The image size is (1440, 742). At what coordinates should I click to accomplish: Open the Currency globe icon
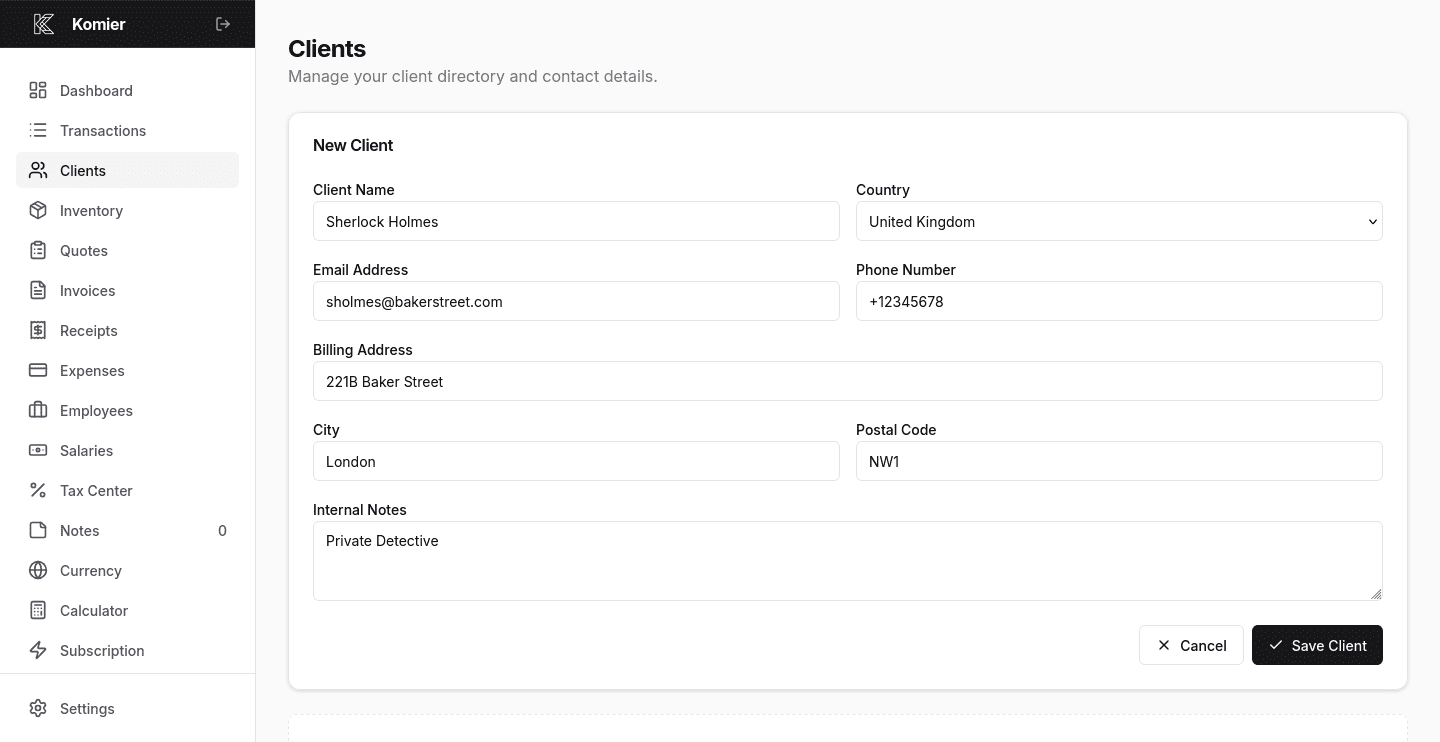pos(38,570)
